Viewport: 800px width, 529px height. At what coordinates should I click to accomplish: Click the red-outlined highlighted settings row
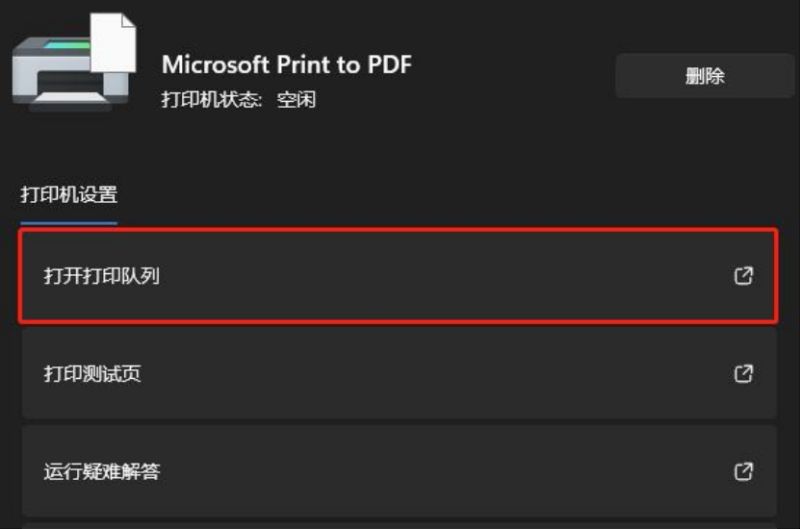[x=398, y=277]
